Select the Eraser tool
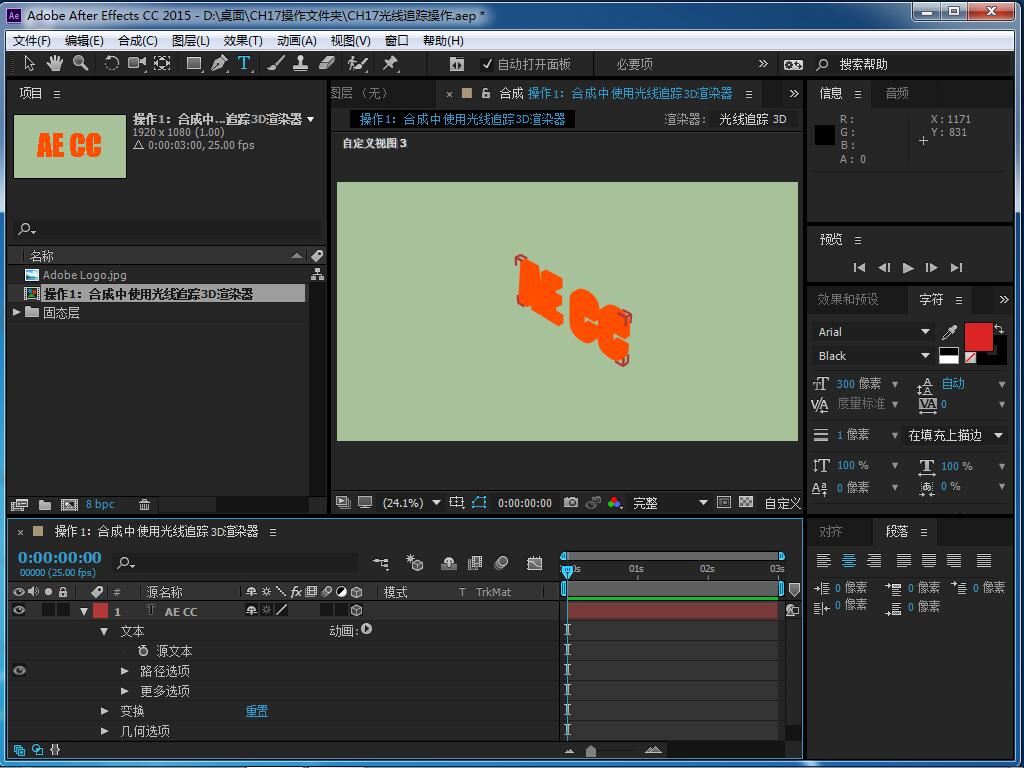The width and height of the screenshot is (1024, 768). [327, 63]
